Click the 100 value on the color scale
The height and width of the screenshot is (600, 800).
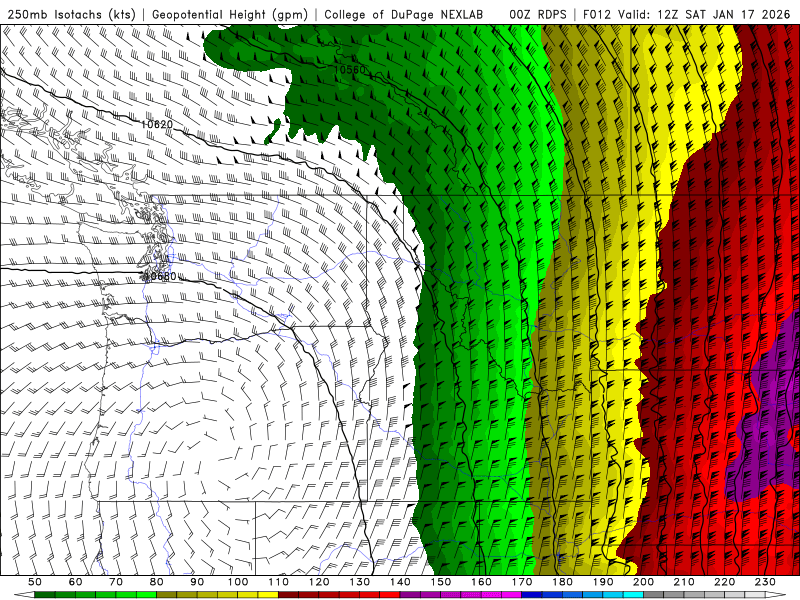tap(238, 582)
